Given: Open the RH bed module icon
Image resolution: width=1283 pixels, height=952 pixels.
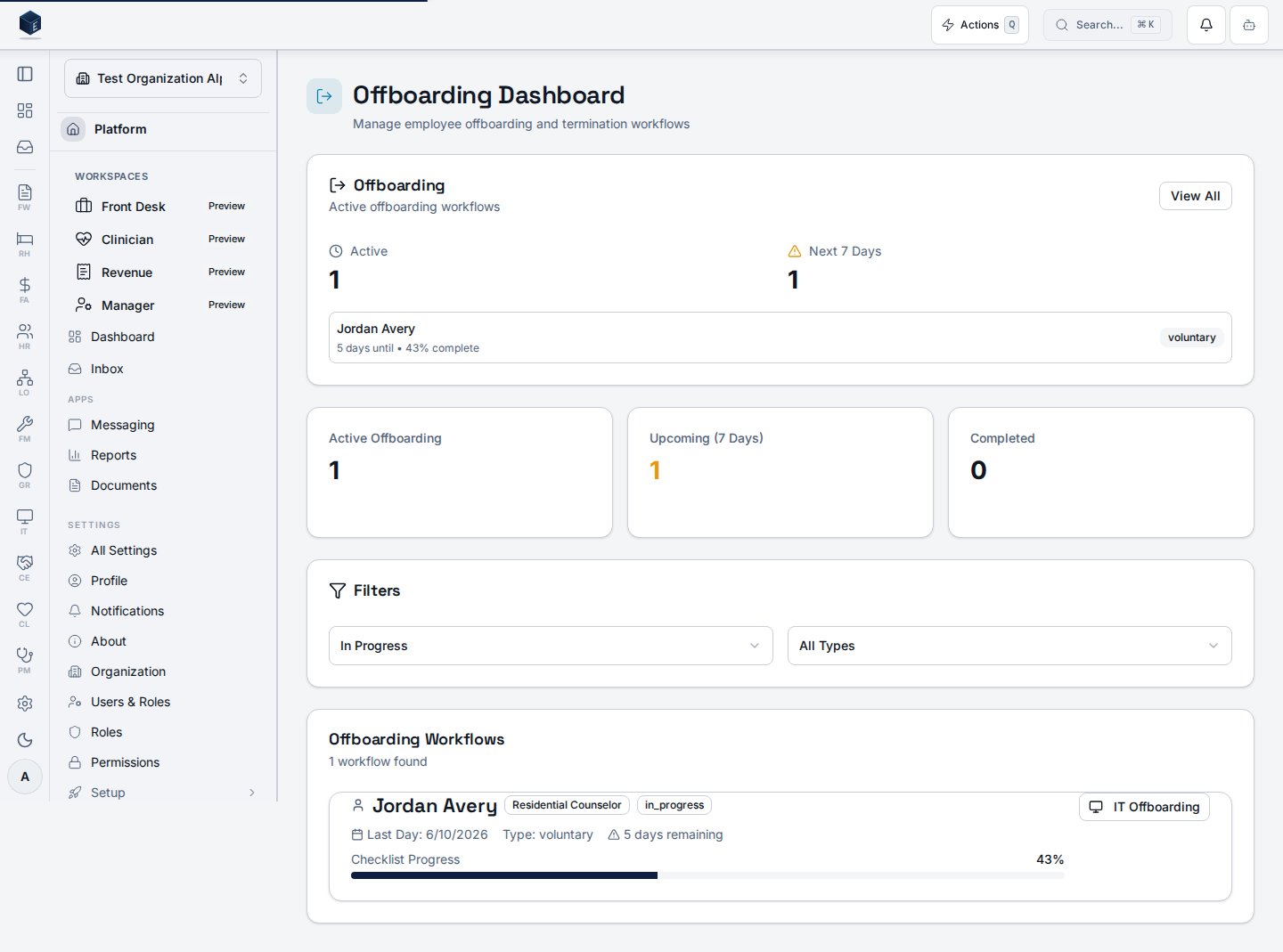Looking at the screenshot, I should click(25, 243).
